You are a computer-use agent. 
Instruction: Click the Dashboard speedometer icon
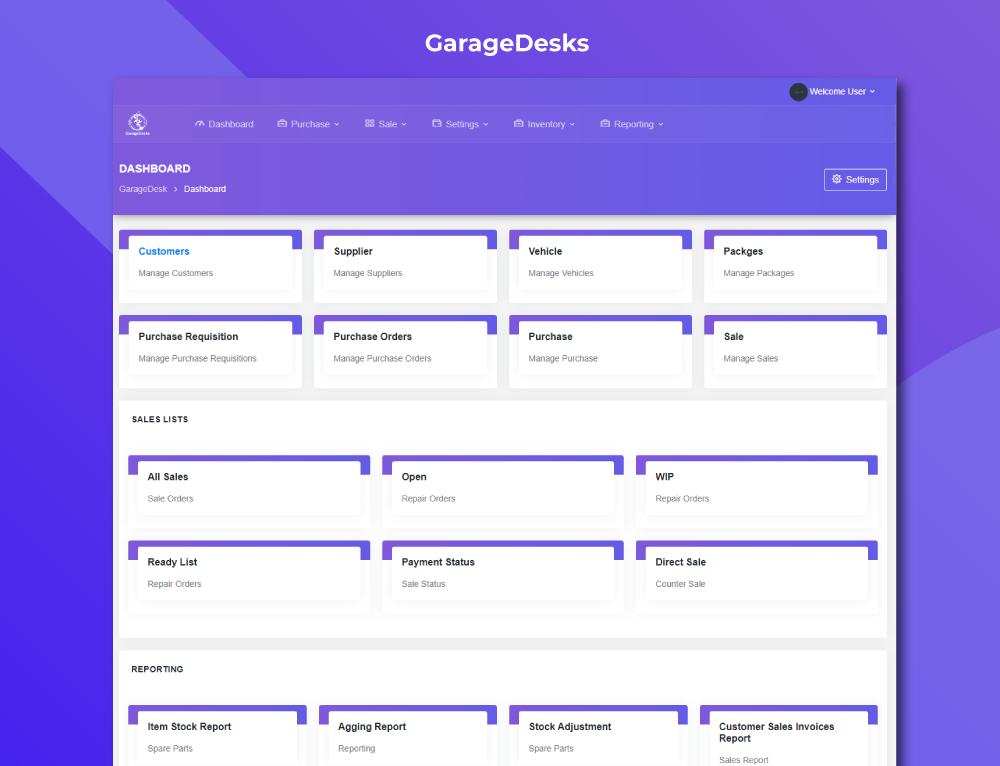(200, 124)
